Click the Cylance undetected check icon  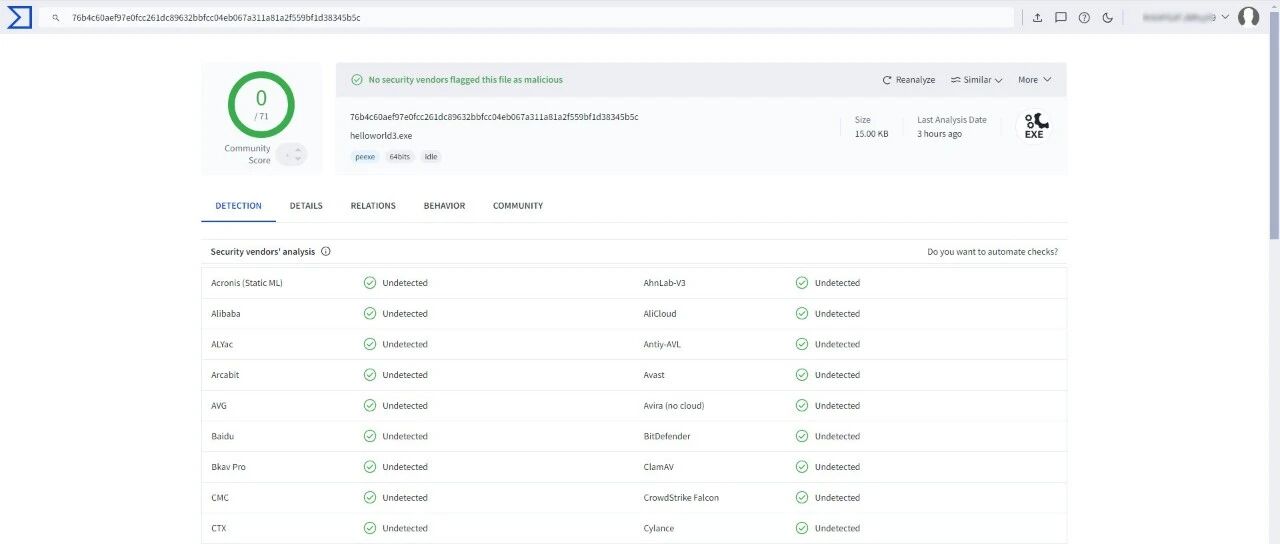tap(802, 528)
